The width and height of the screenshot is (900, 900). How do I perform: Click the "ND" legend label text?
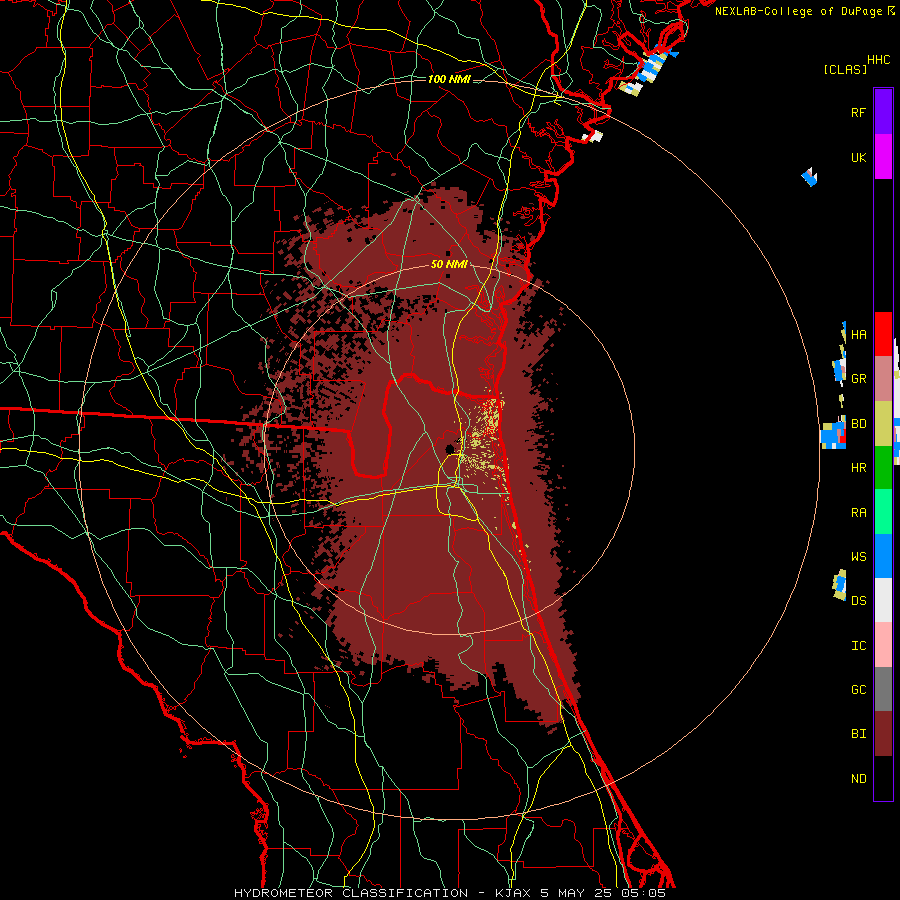point(858,778)
